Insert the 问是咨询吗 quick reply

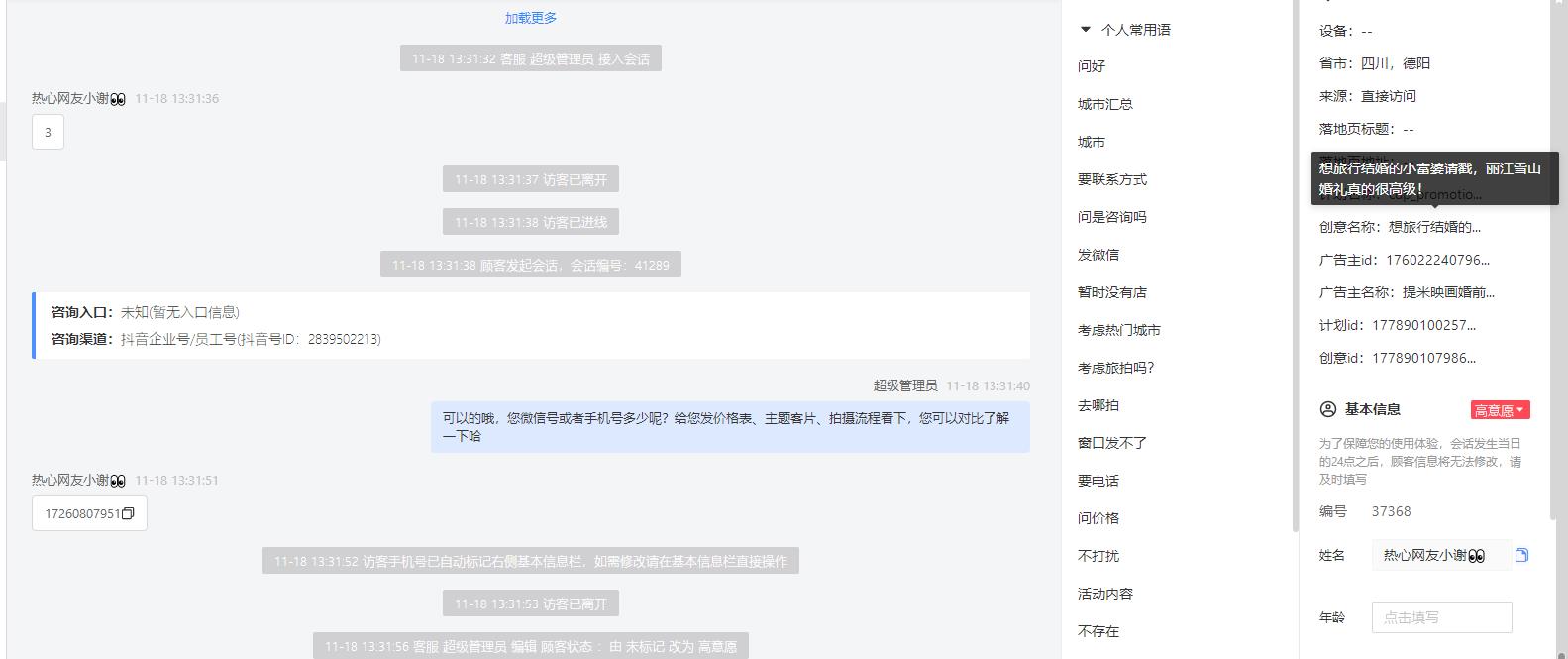point(1112,217)
